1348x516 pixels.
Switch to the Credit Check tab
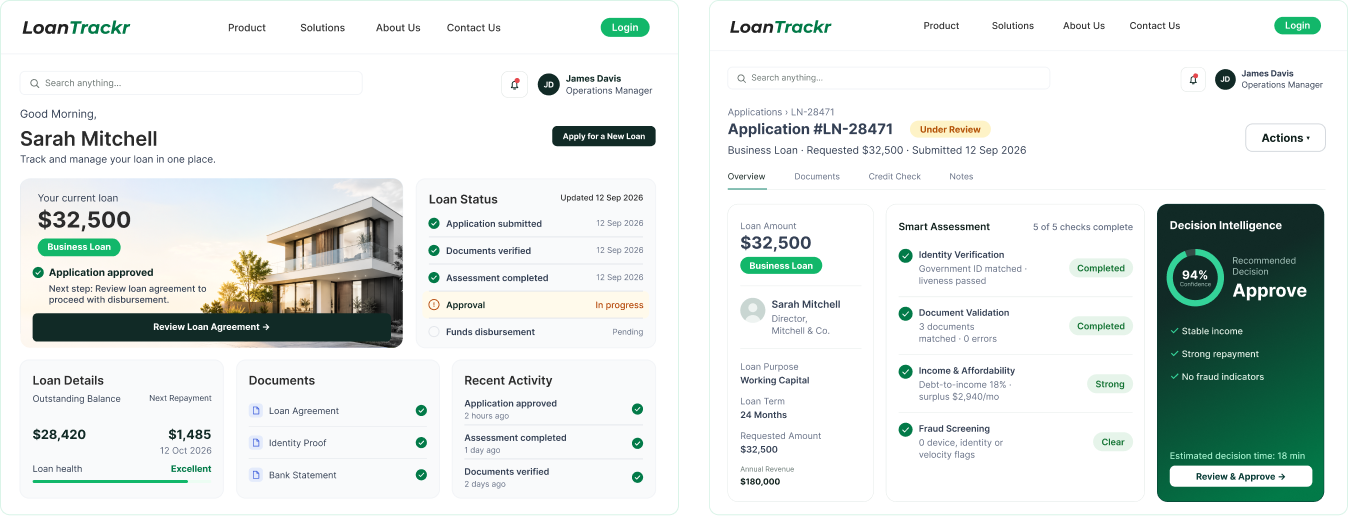[x=895, y=177]
